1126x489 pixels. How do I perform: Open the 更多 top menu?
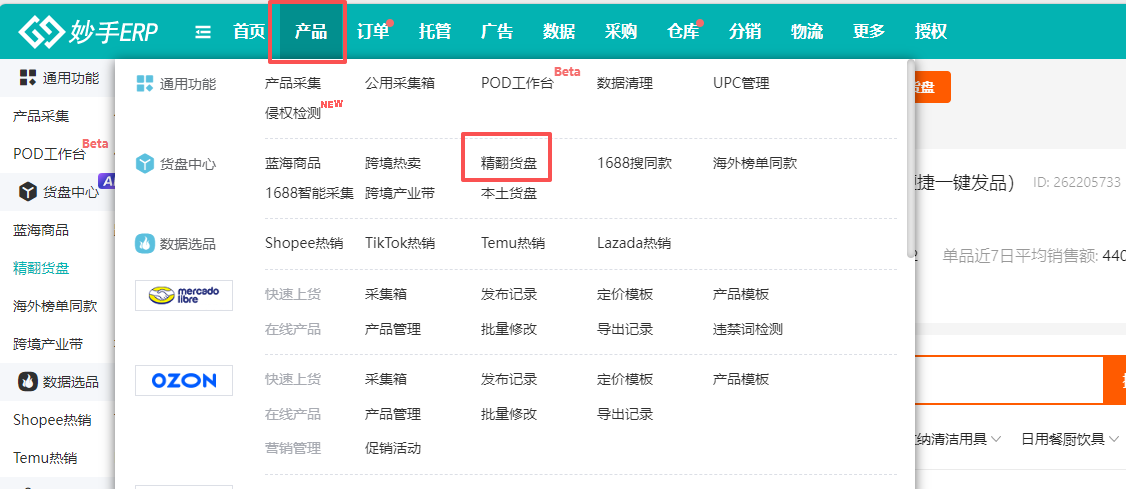(x=869, y=32)
